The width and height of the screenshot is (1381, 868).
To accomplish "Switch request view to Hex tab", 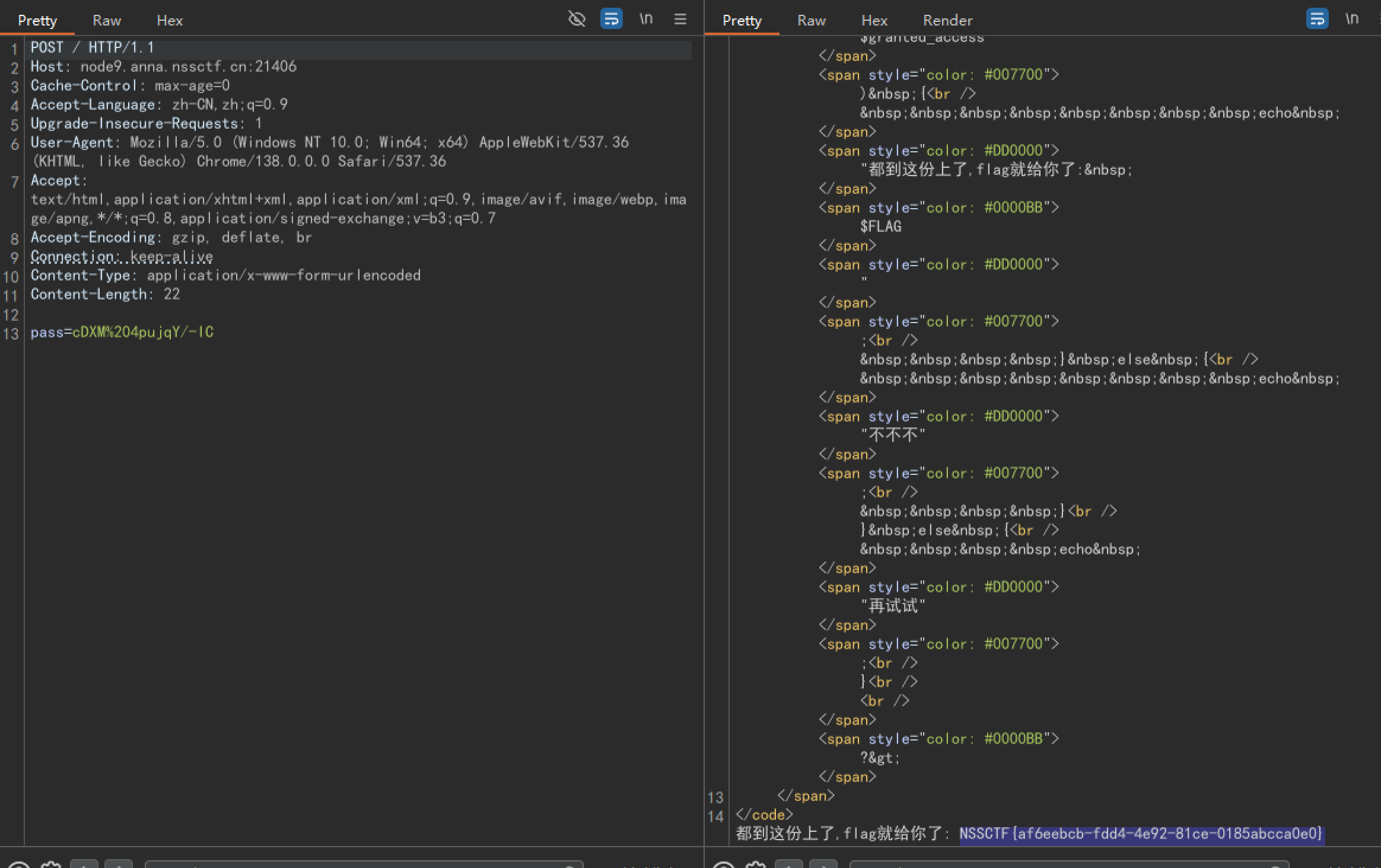I will pos(170,21).
